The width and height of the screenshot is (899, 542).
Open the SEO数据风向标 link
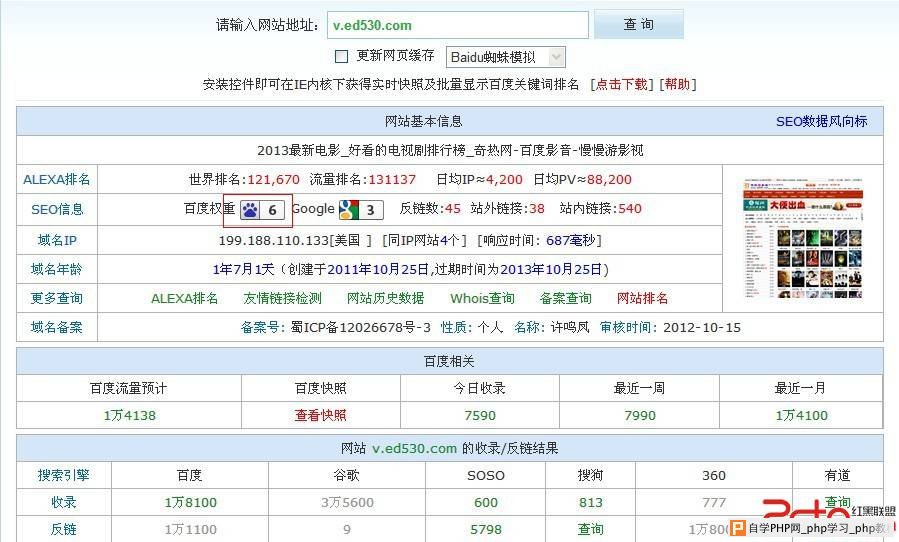[x=822, y=122]
